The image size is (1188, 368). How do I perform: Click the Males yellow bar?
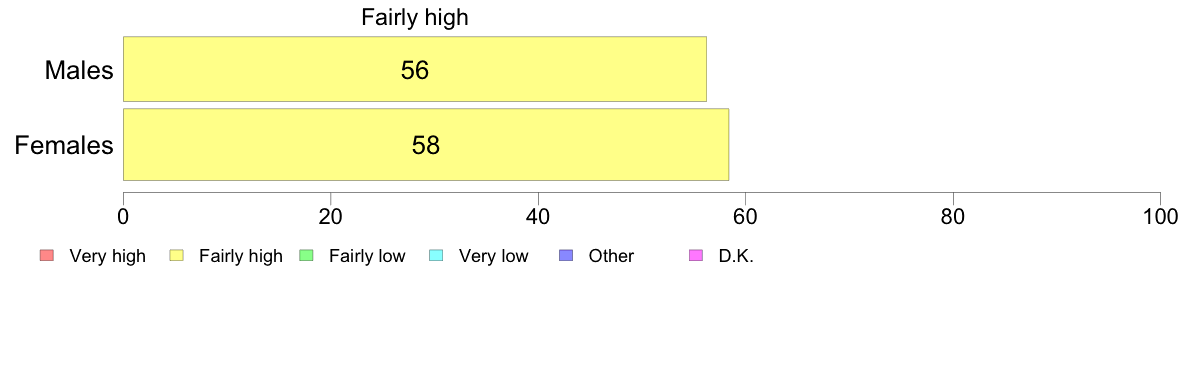(414, 68)
